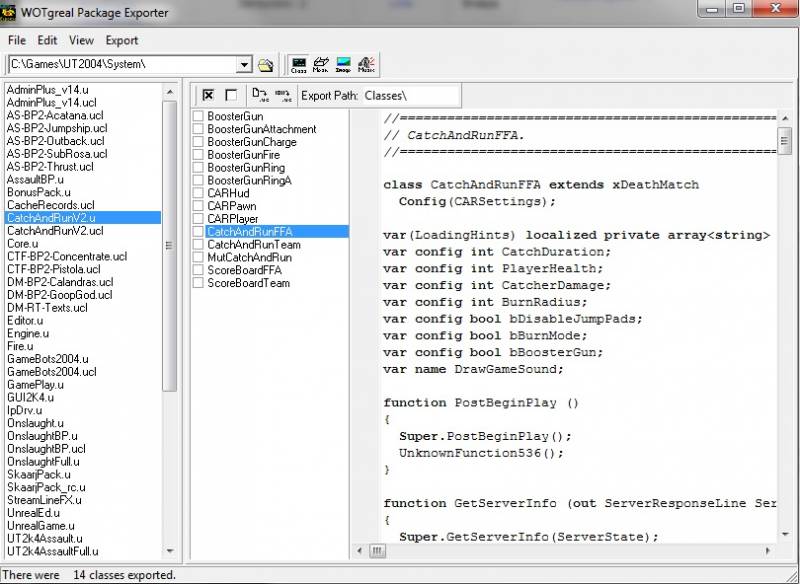Enable the CARHud class checkbox

tap(199, 194)
